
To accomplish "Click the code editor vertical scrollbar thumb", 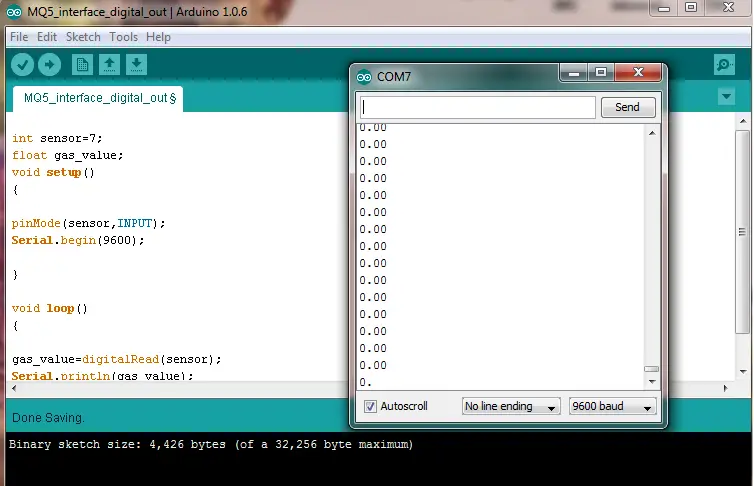I will click(742, 232).
